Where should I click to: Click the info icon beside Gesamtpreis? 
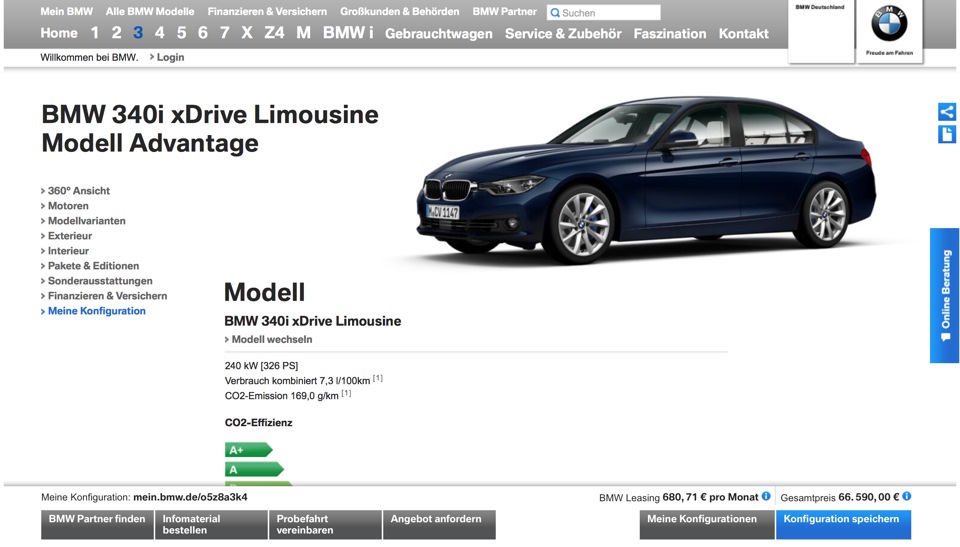click(907, 496)
